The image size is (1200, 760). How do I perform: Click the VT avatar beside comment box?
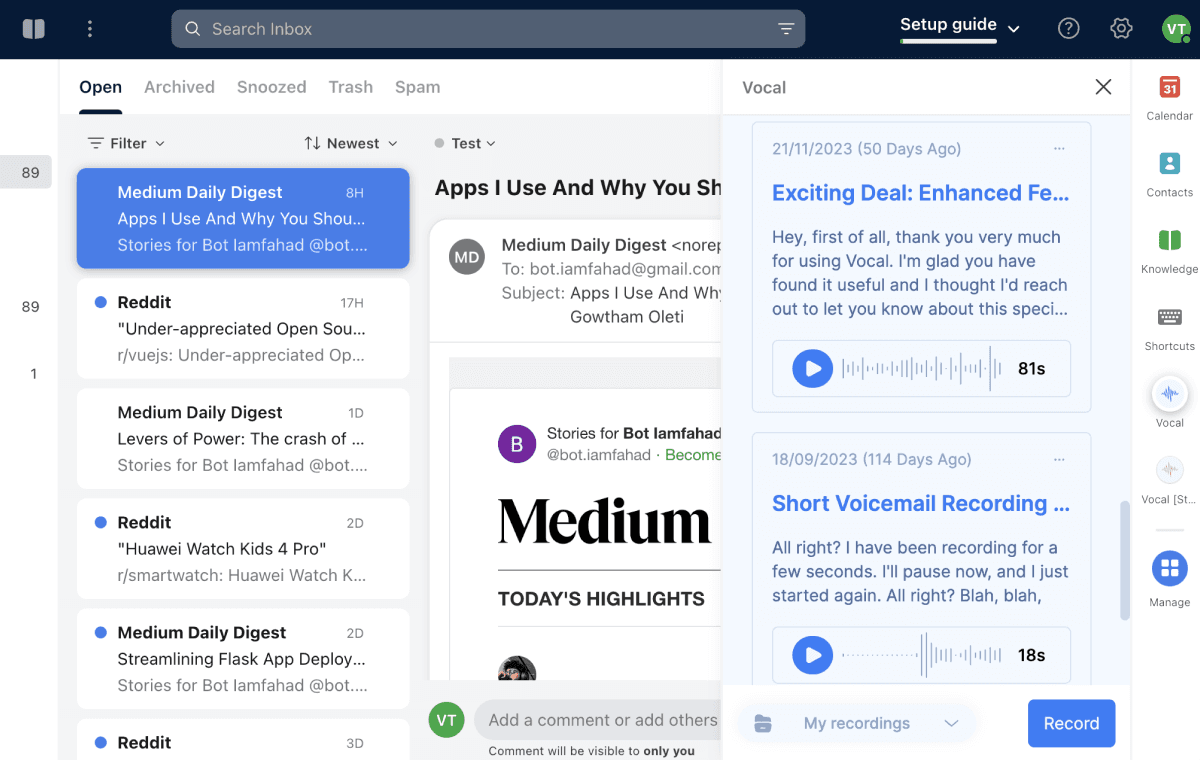click(447, 720)
